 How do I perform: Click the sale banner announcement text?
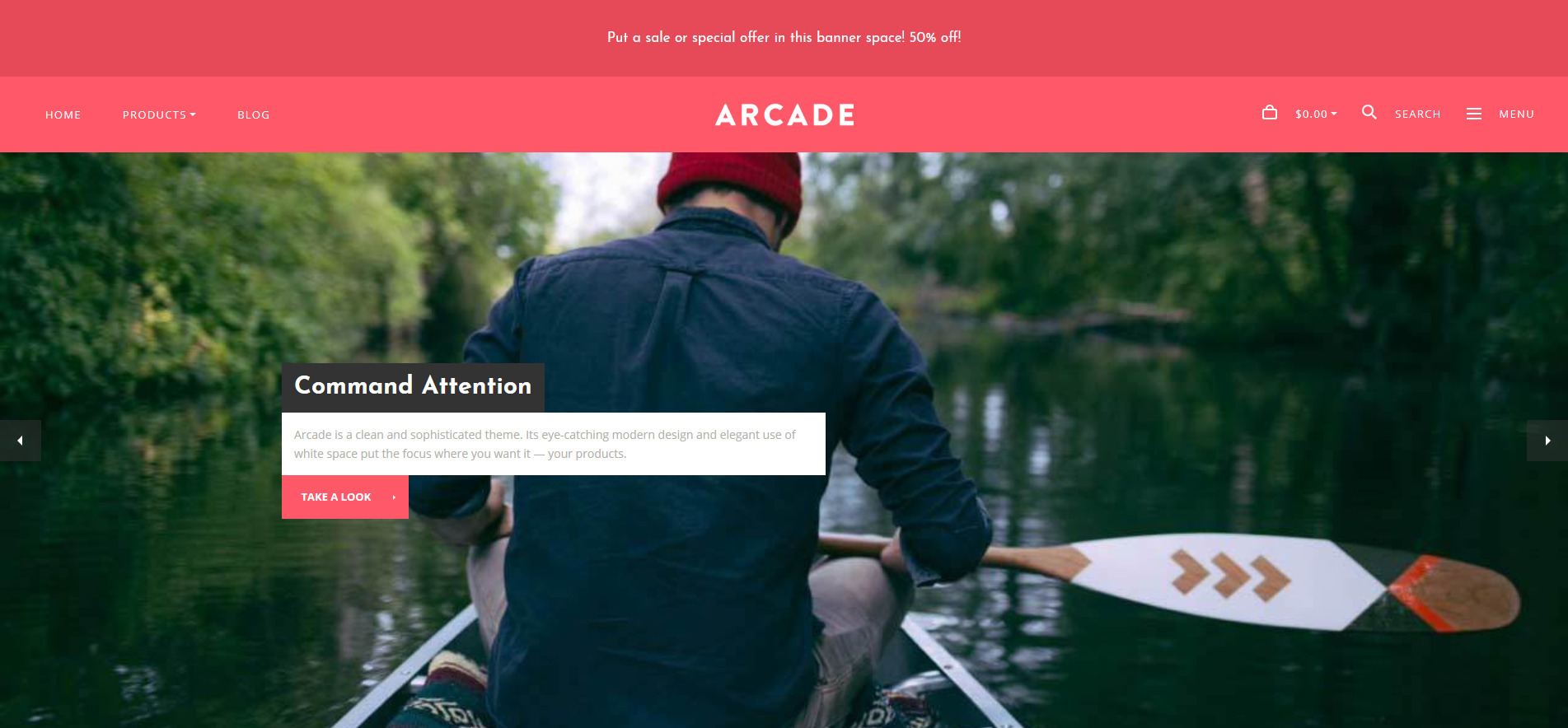point(784,37)
